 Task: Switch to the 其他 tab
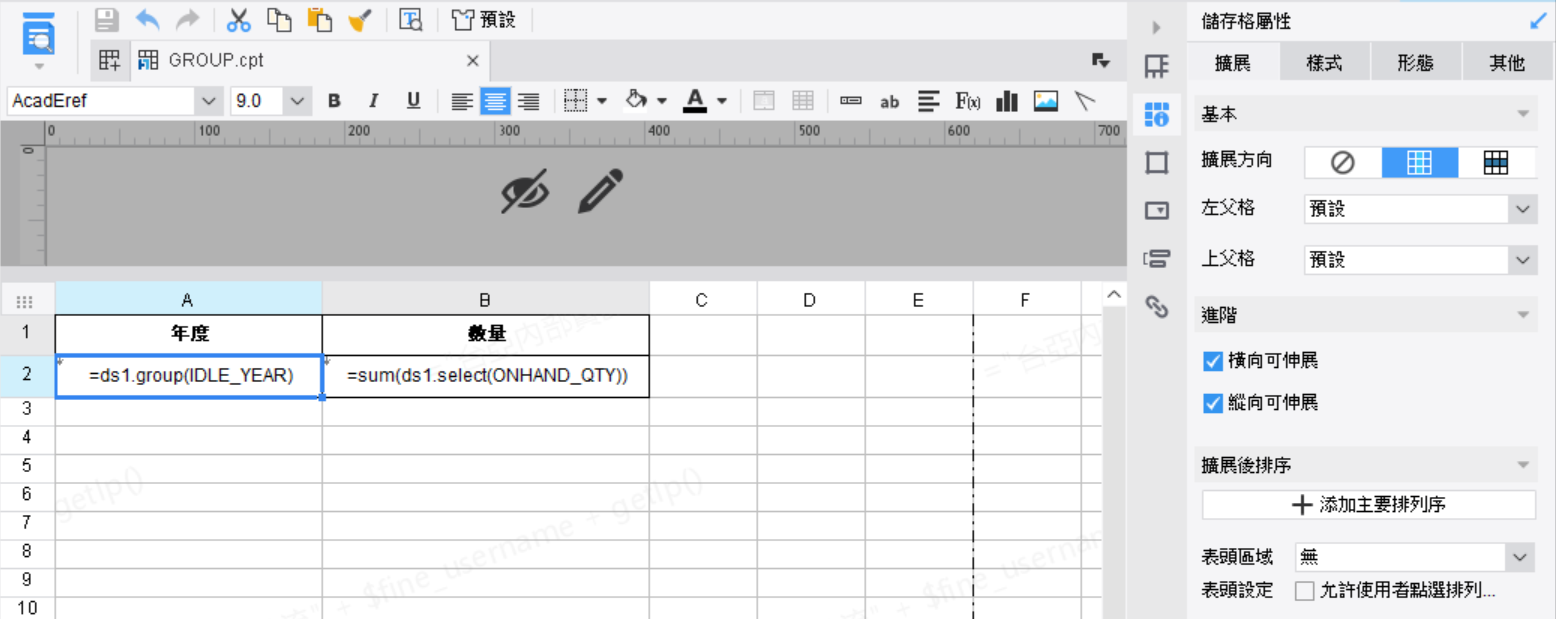tap(1507, 63)
